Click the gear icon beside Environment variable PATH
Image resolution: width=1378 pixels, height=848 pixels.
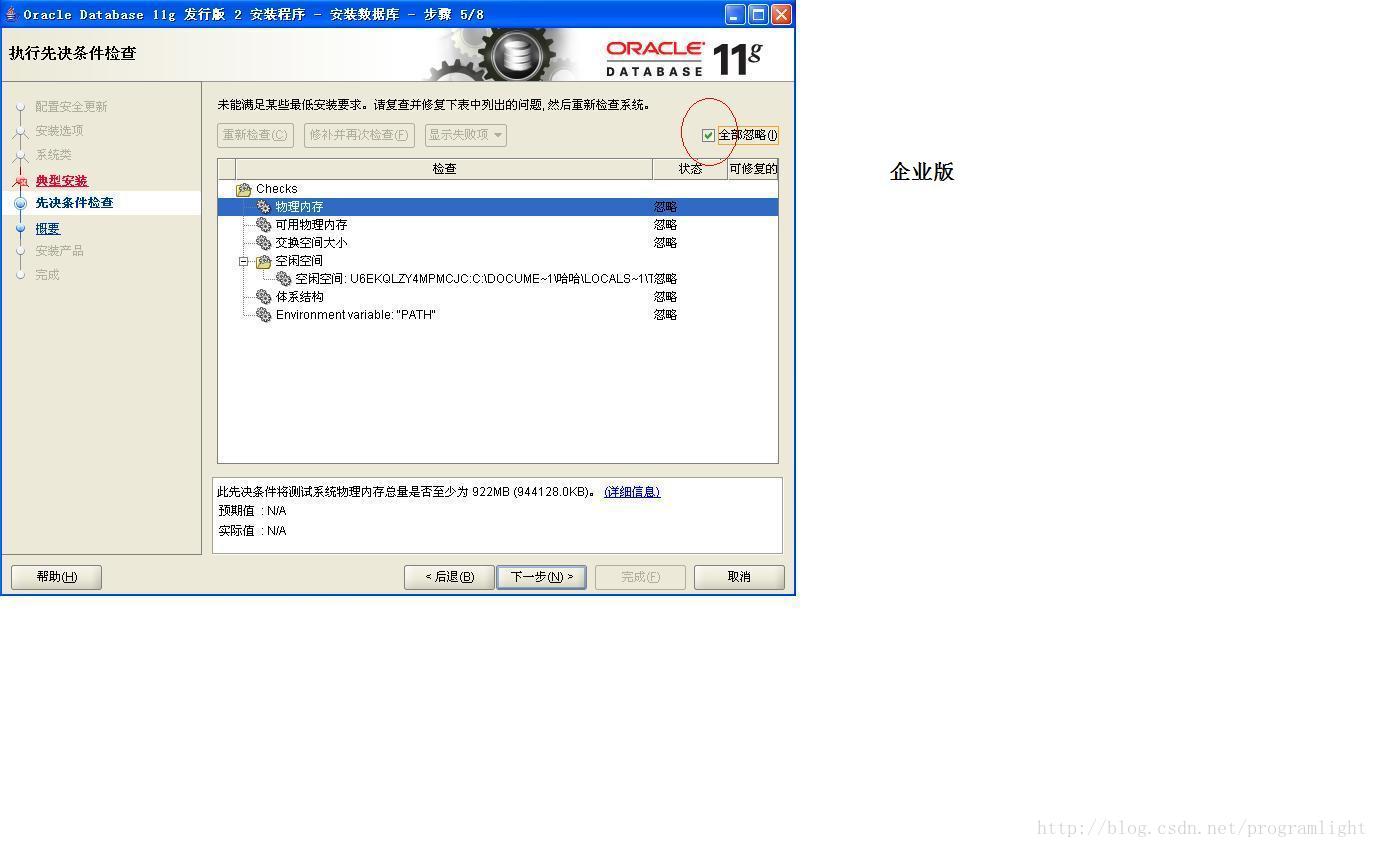pos(264,315)
